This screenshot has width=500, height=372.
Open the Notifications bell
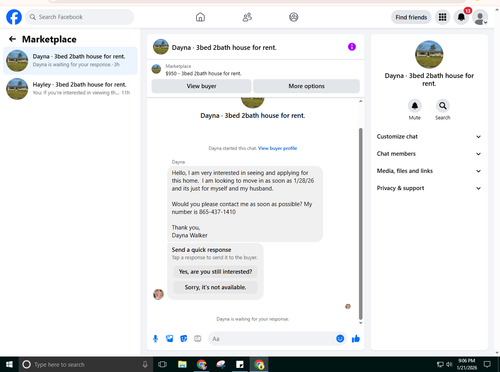click(x=461, y=17)
